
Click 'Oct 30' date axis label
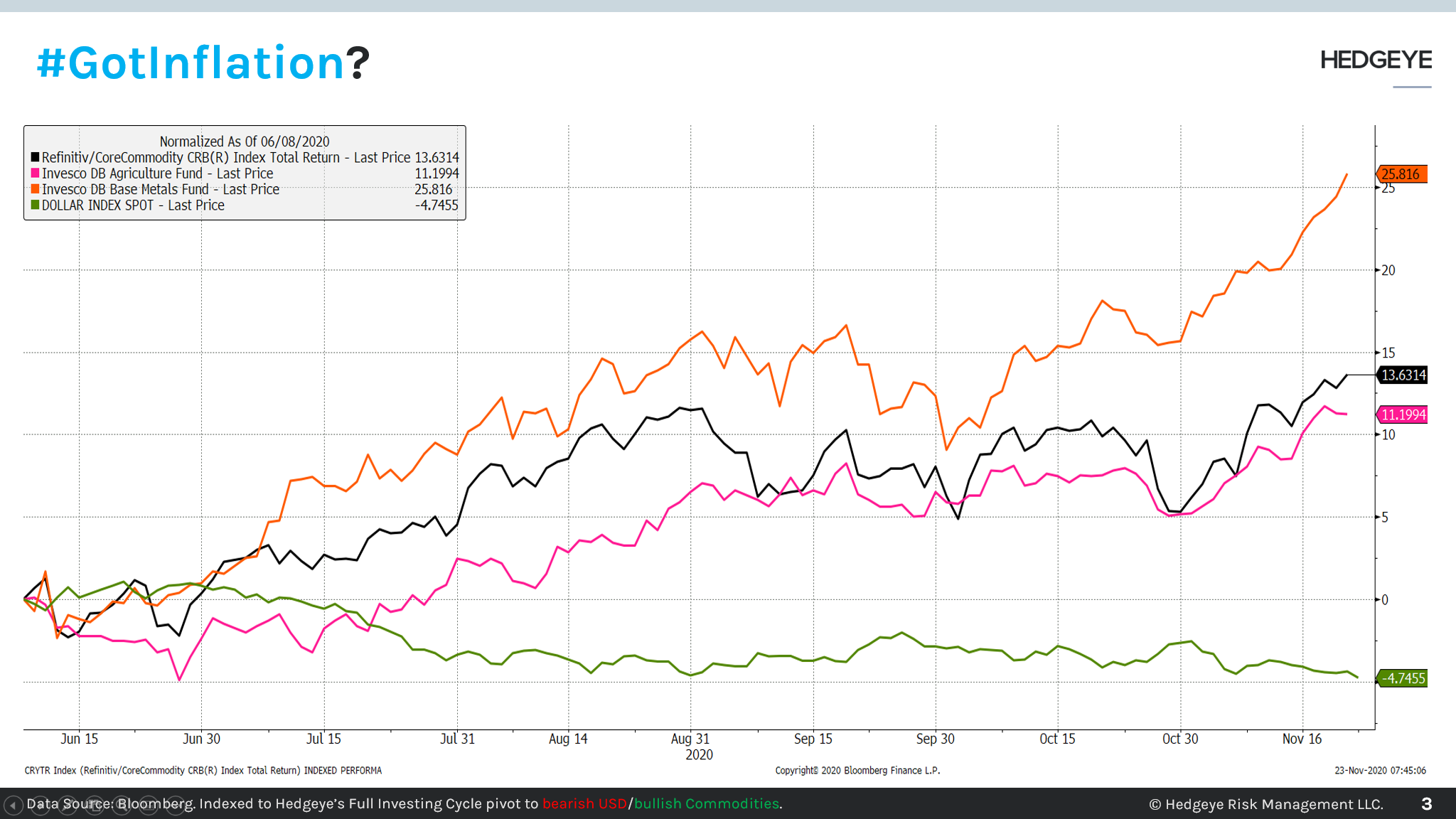[x=1180, y=739]
